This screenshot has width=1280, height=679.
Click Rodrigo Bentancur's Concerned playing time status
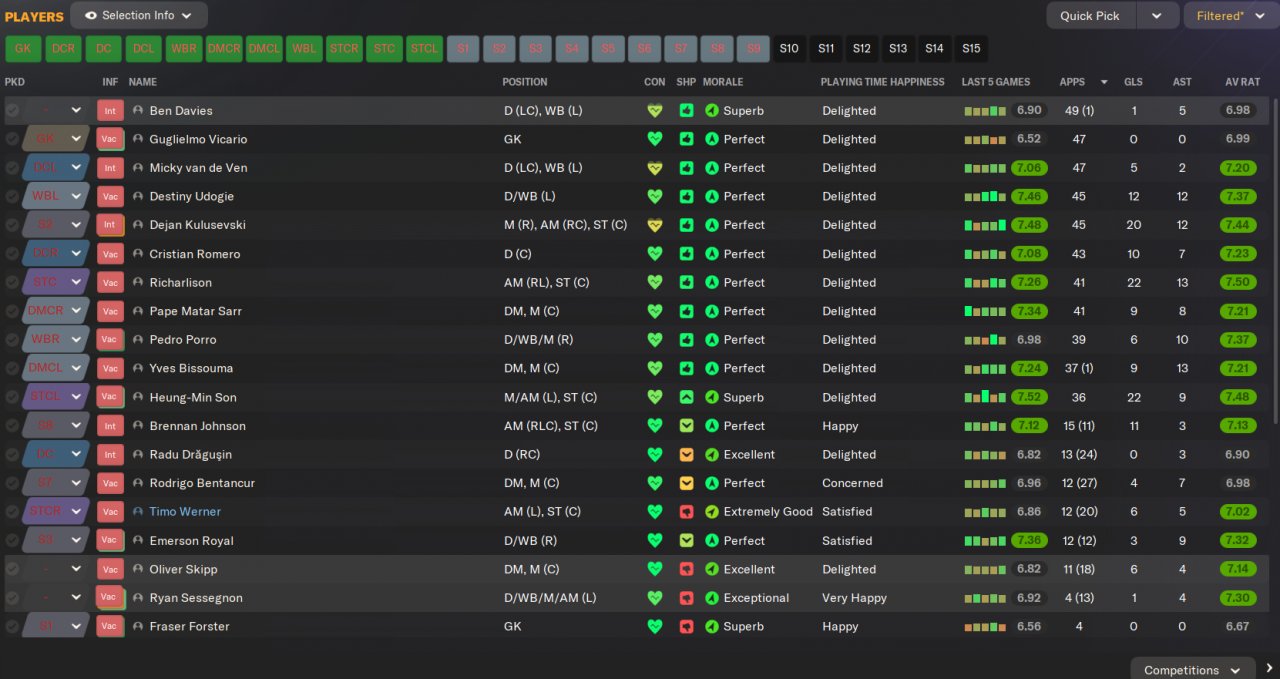(x=853, y=483)
